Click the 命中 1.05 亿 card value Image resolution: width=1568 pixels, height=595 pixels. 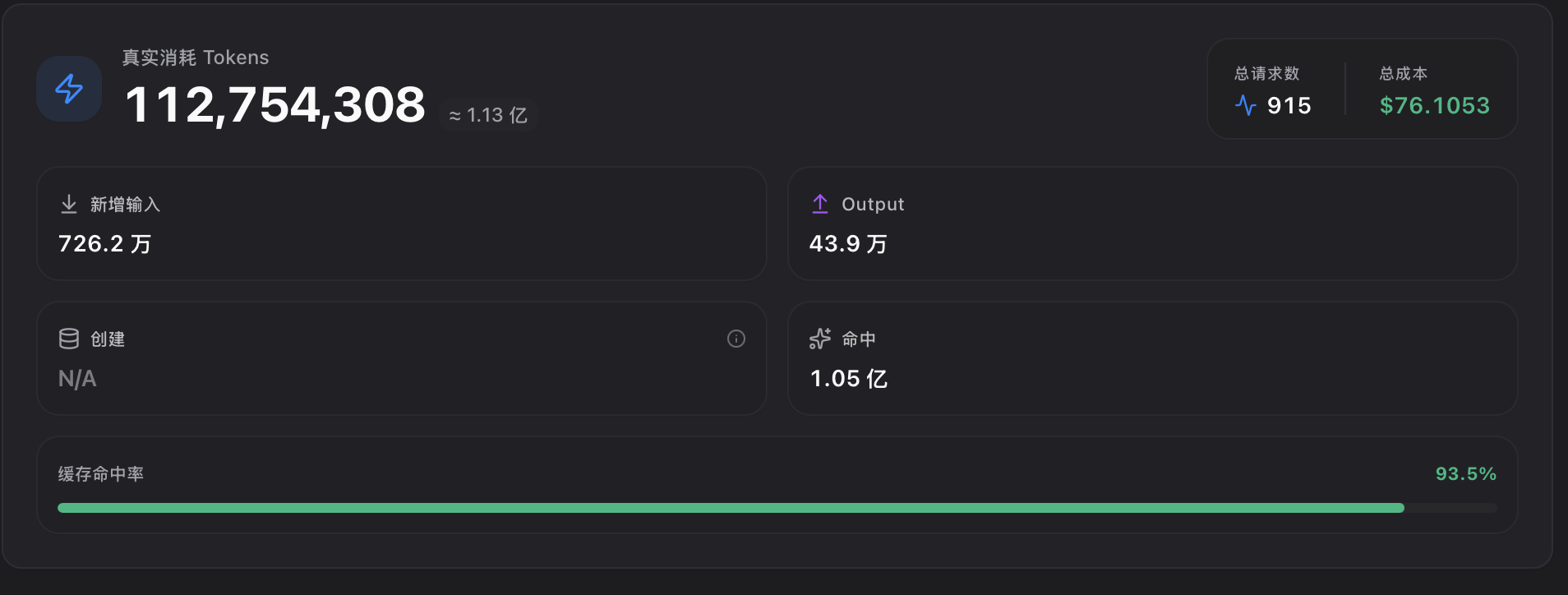pyautogui.click(x=849, y=378)
